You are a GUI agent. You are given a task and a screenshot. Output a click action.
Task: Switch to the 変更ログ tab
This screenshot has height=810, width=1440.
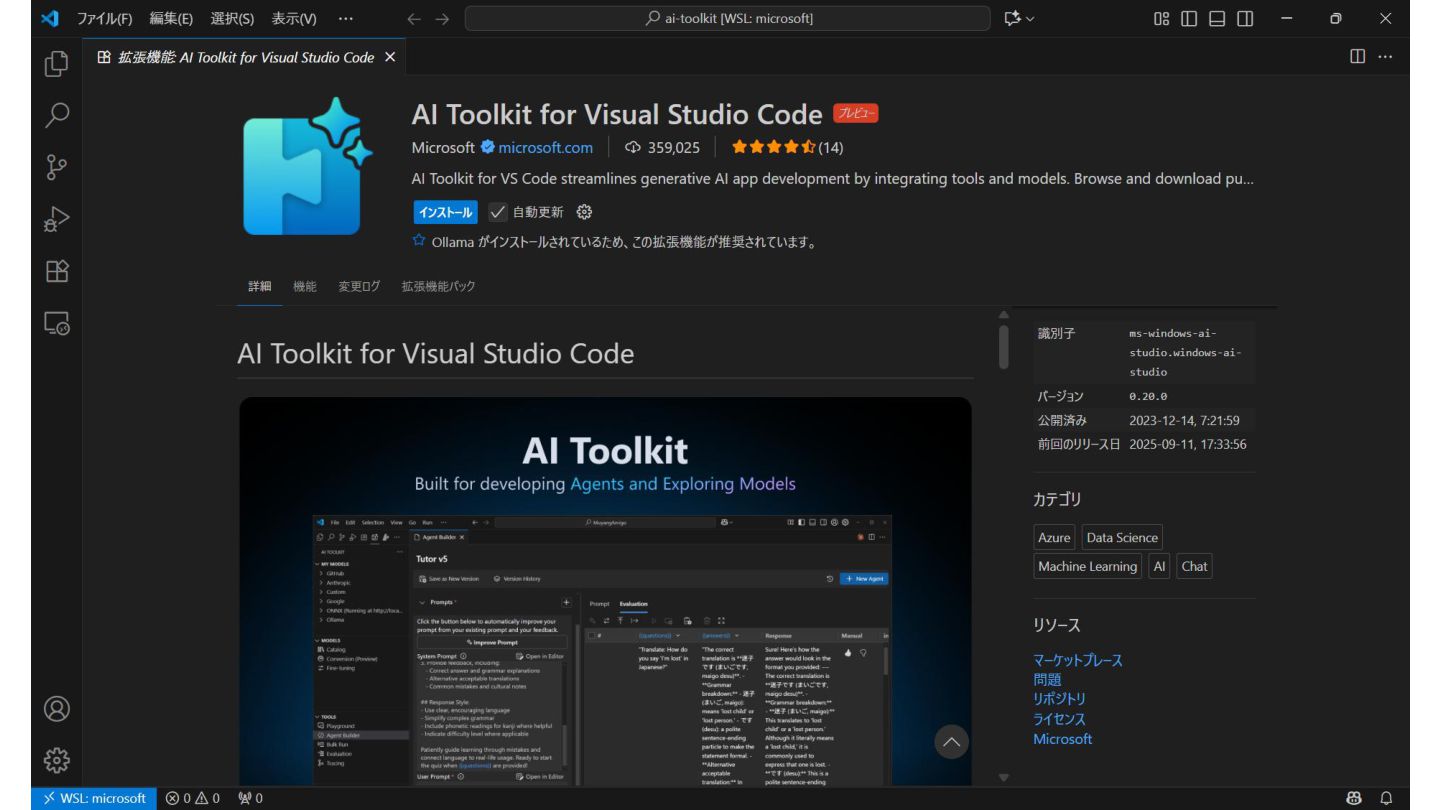click(x=359, y=286)
